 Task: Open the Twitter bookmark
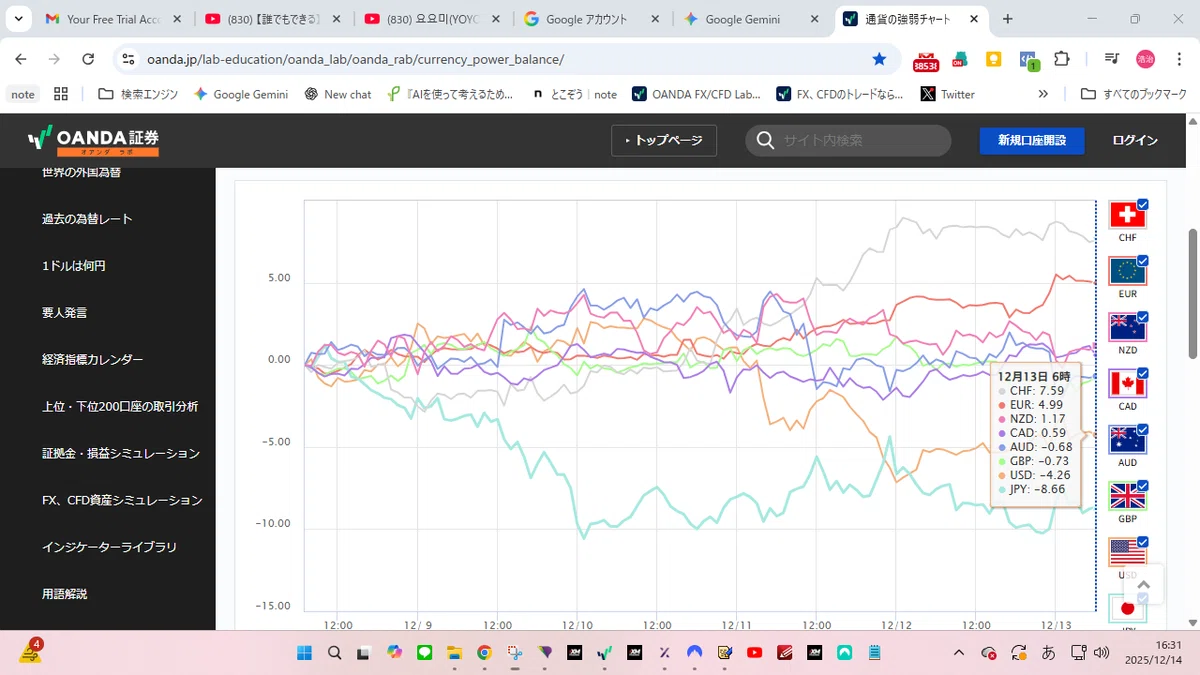[947, 94]
